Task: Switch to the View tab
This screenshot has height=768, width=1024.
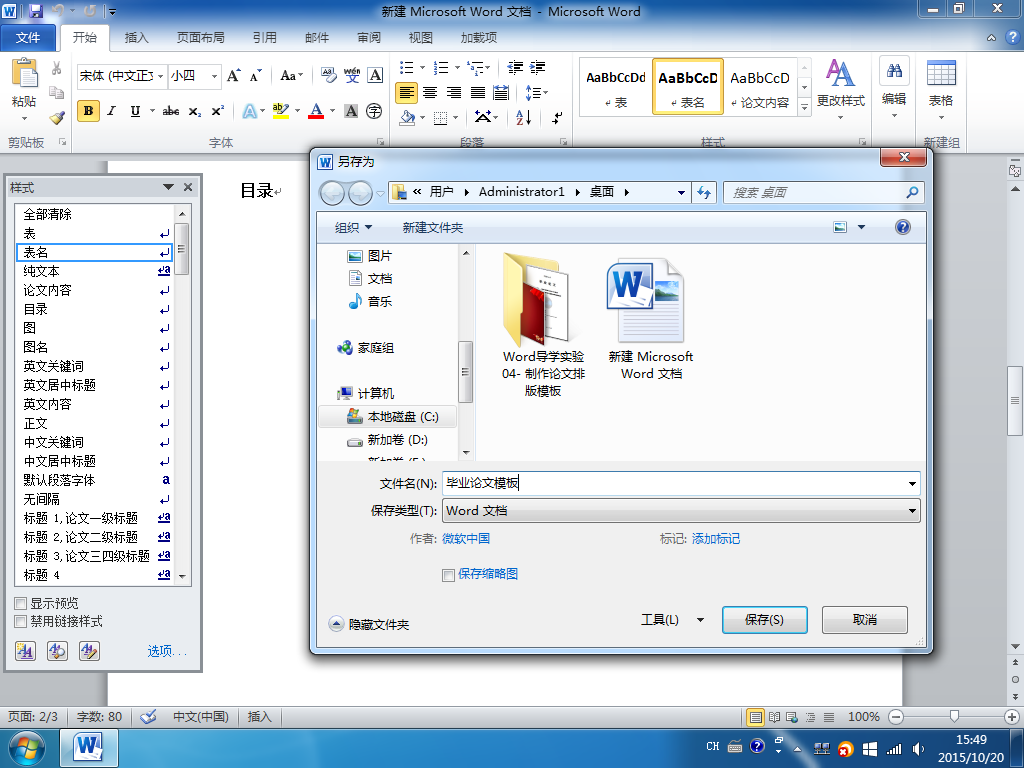Action: (x=421, y=38)
